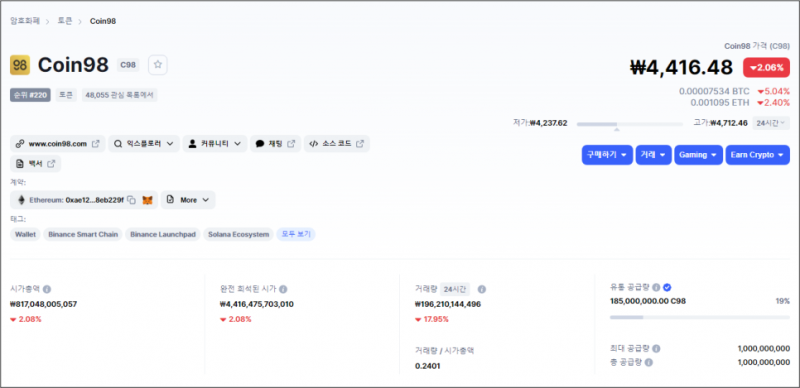Add token to MetaMask via fox icon
800x388 pixels.
click(147, 200)
